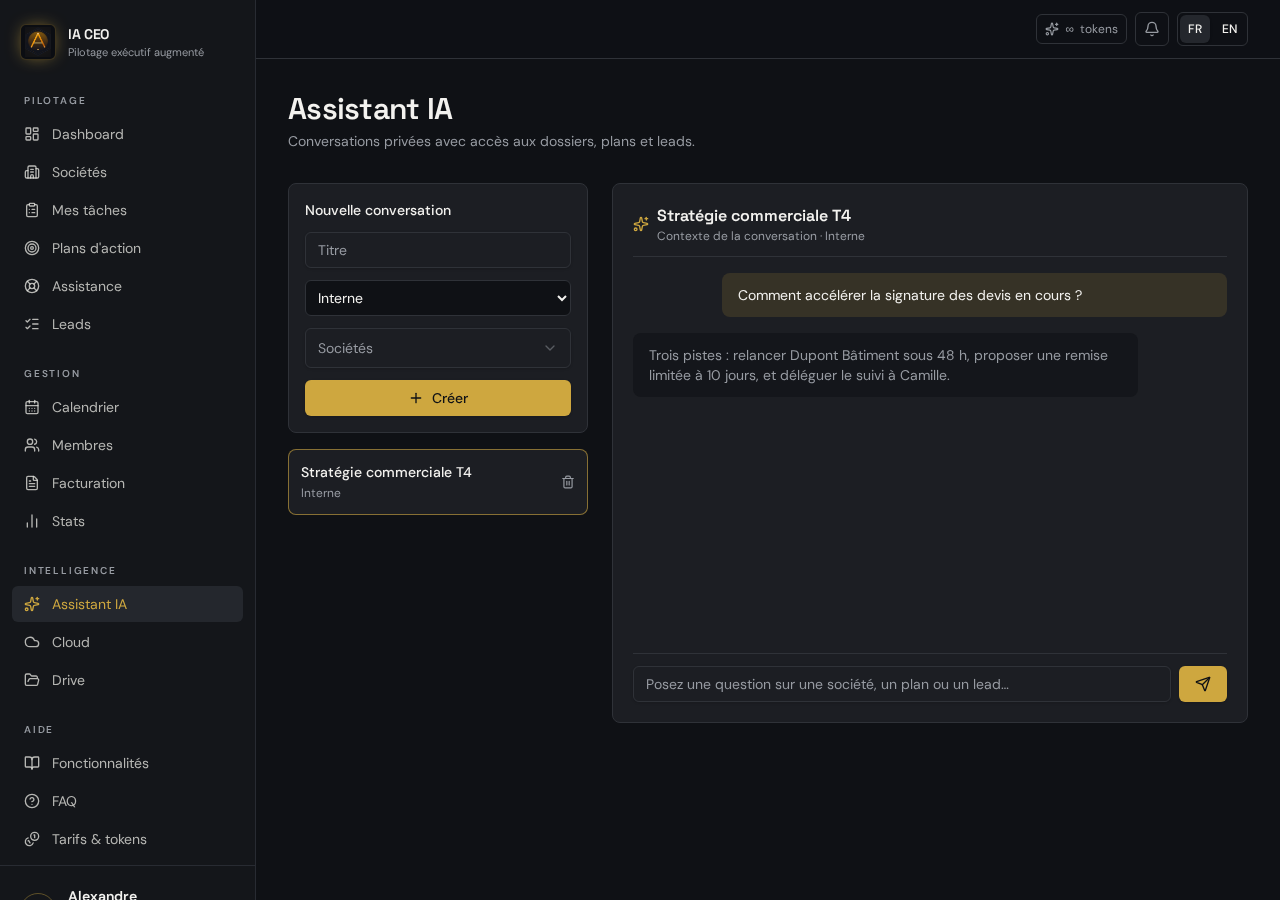Click the Membres people icon
Viewport: 1280px width, 900px height.
(32, 445)
